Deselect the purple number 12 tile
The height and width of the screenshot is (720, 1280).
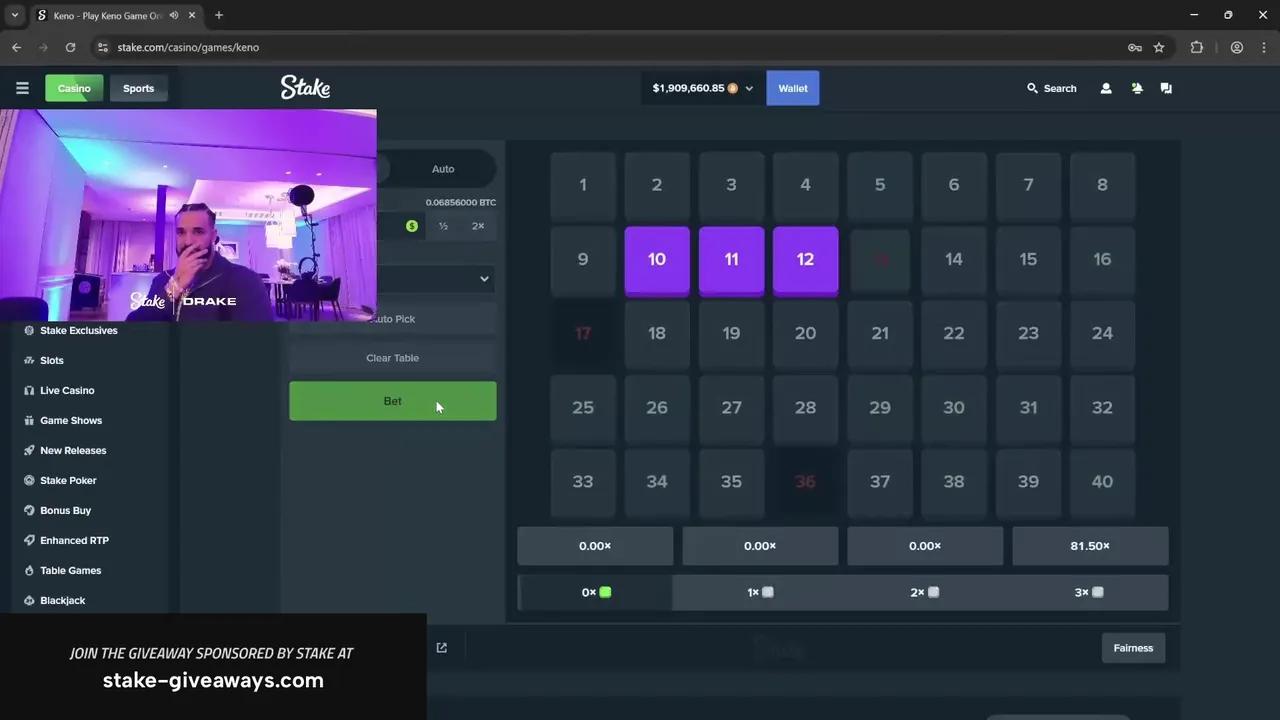[x=805, y=260]
